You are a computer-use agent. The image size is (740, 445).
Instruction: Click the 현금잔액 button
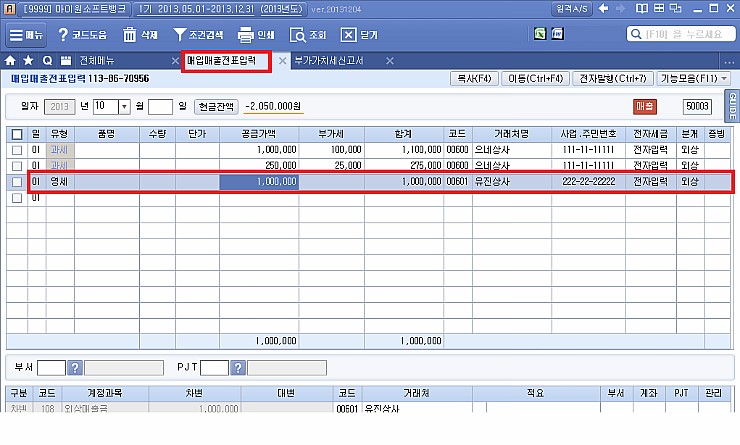point(216,107)
